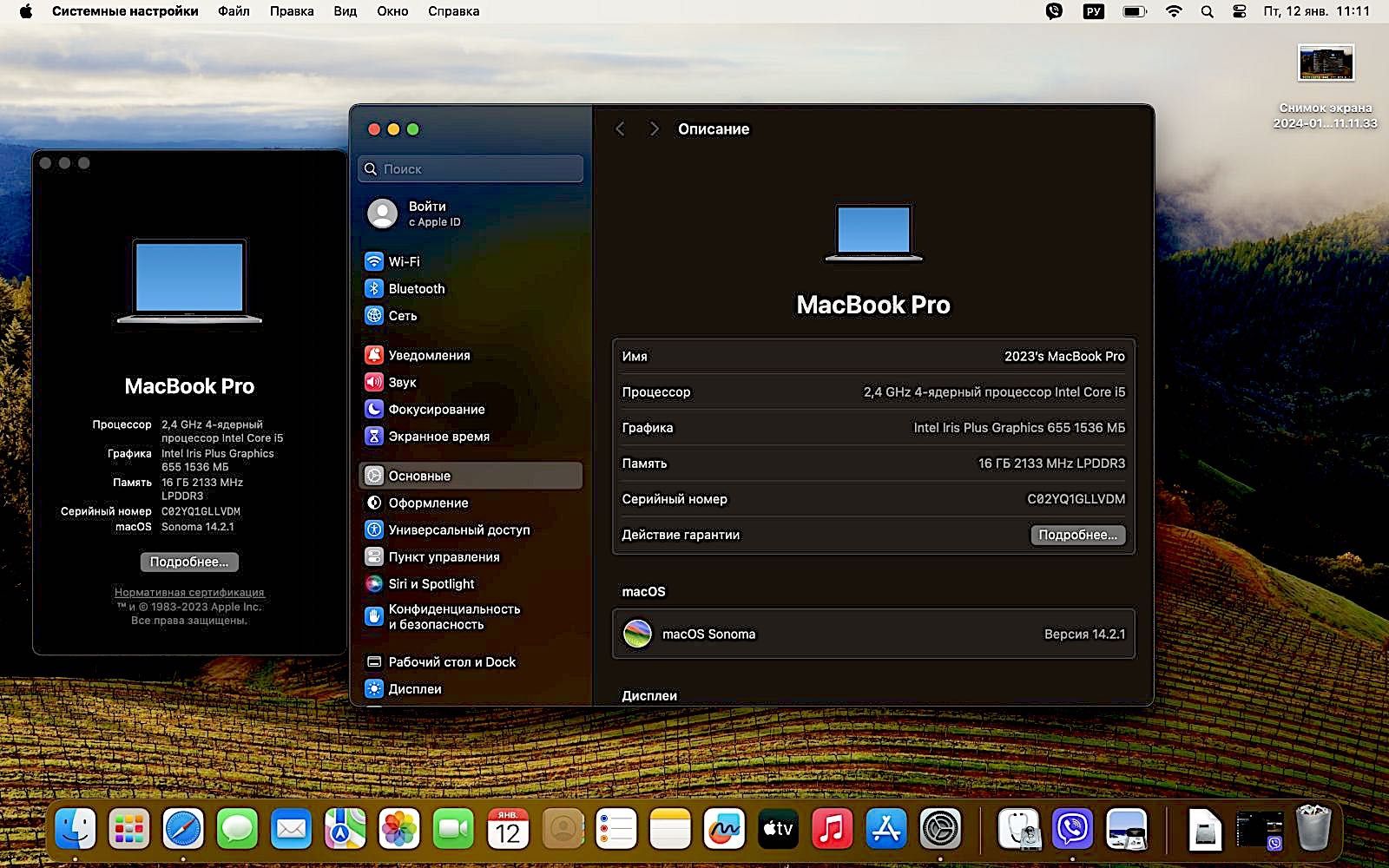Open Trash from the Dock

(x=1313, y=829)
